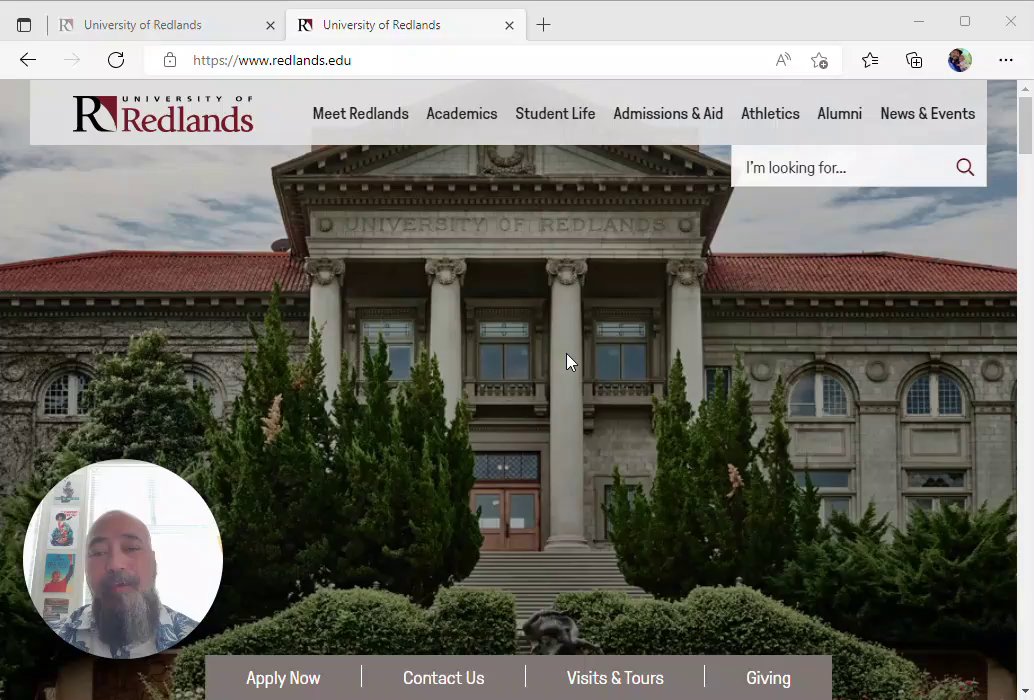Open a new tab with the plus button

coord(543,25)
